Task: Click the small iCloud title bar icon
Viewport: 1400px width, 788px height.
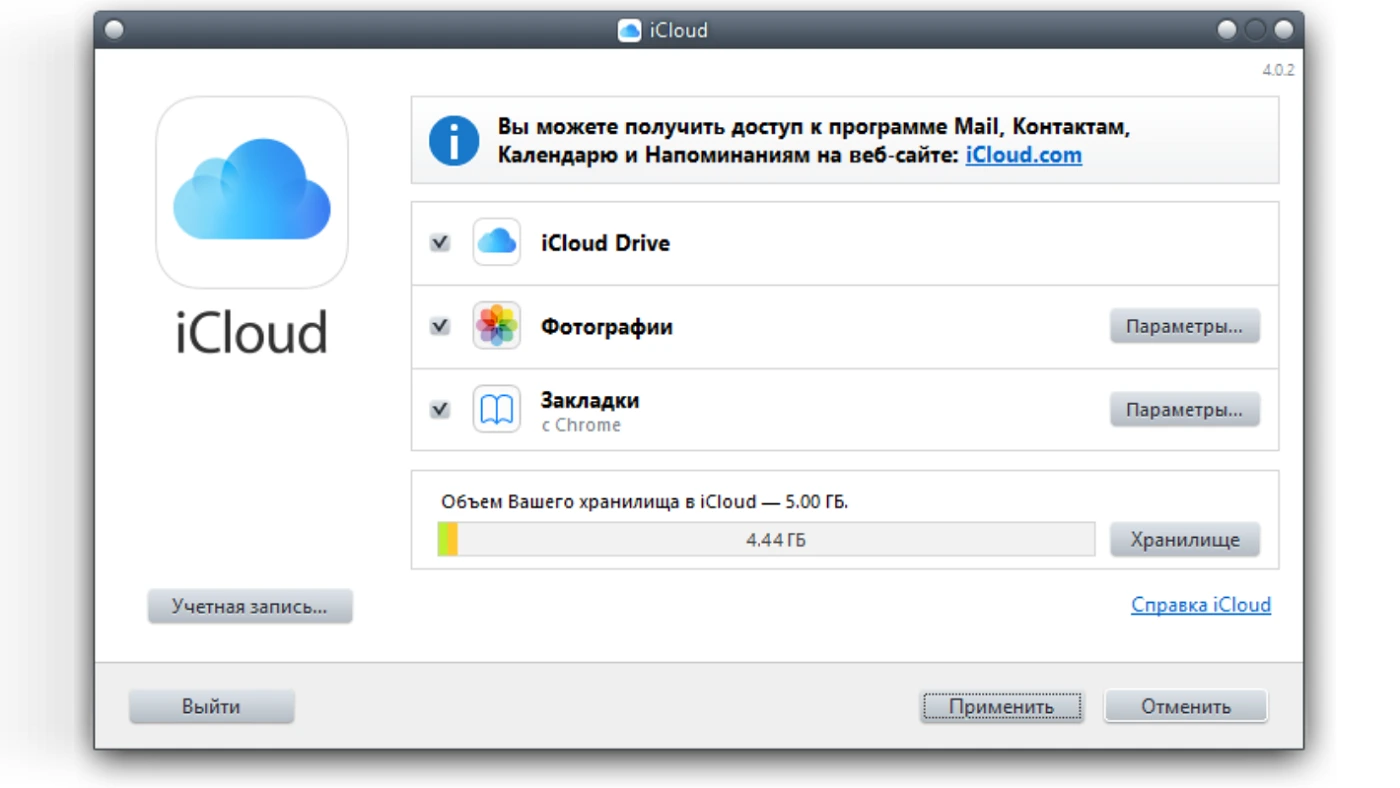Action: tap(629, 30)
